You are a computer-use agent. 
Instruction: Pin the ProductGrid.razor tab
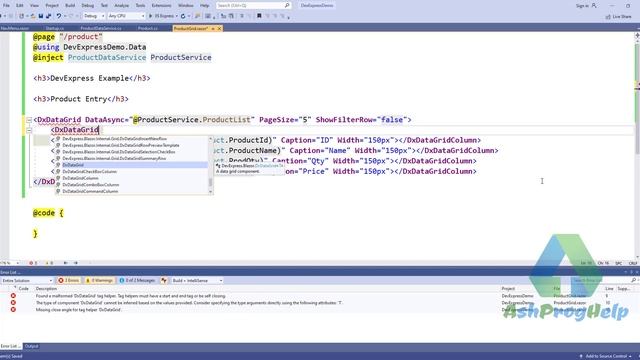[213, 29]
